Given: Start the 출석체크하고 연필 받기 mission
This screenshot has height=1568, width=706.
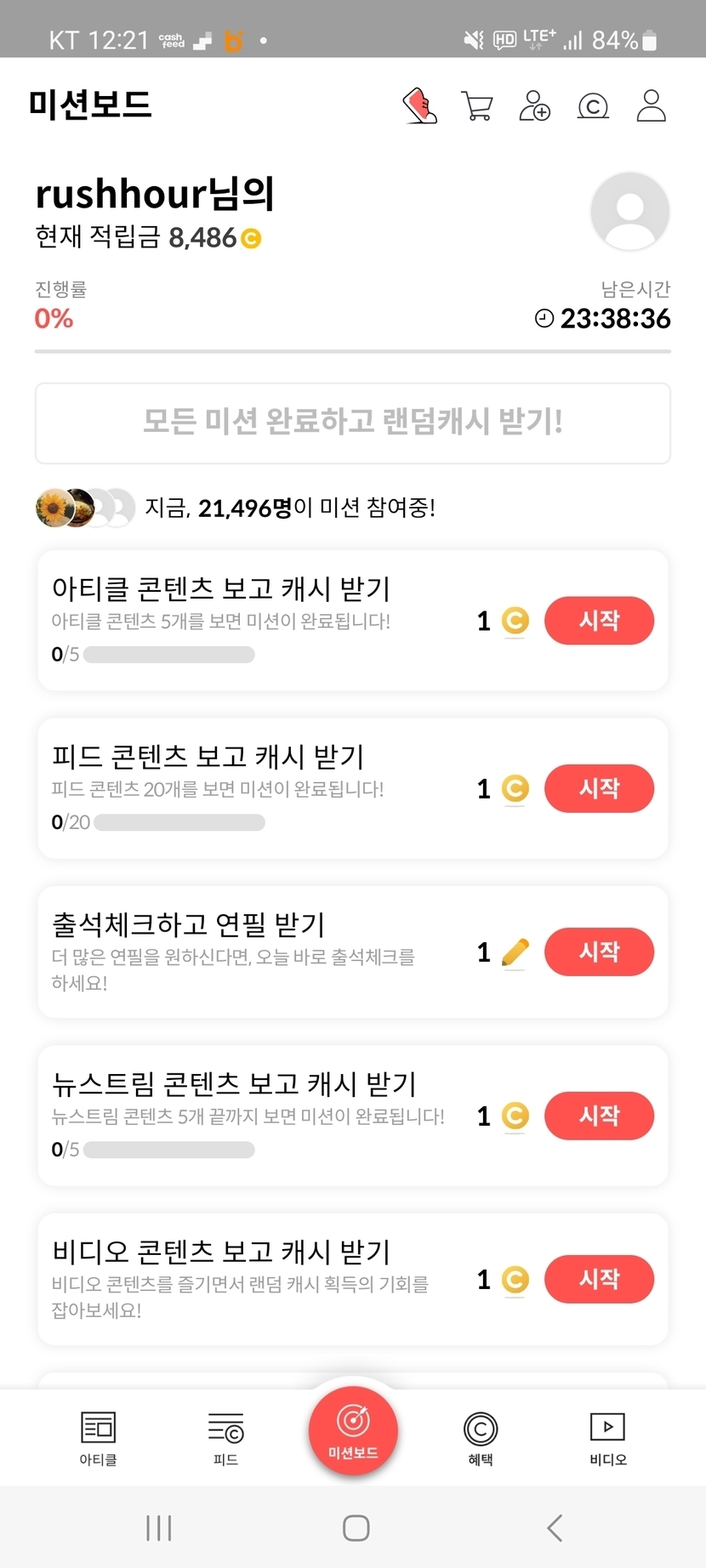Looking at the screenshot, I should [599, 952].
